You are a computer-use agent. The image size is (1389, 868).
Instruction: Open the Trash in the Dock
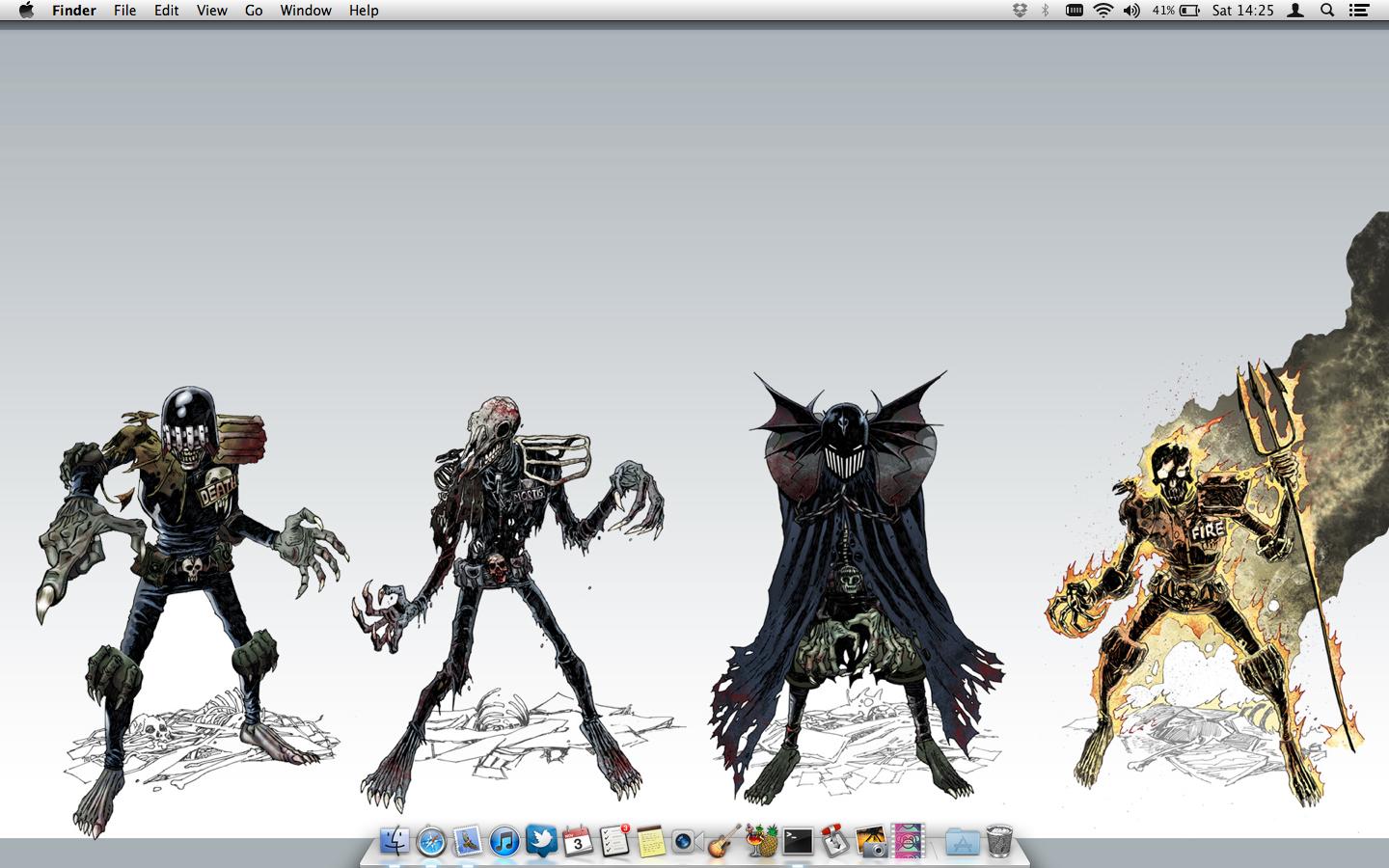point(999,841)
